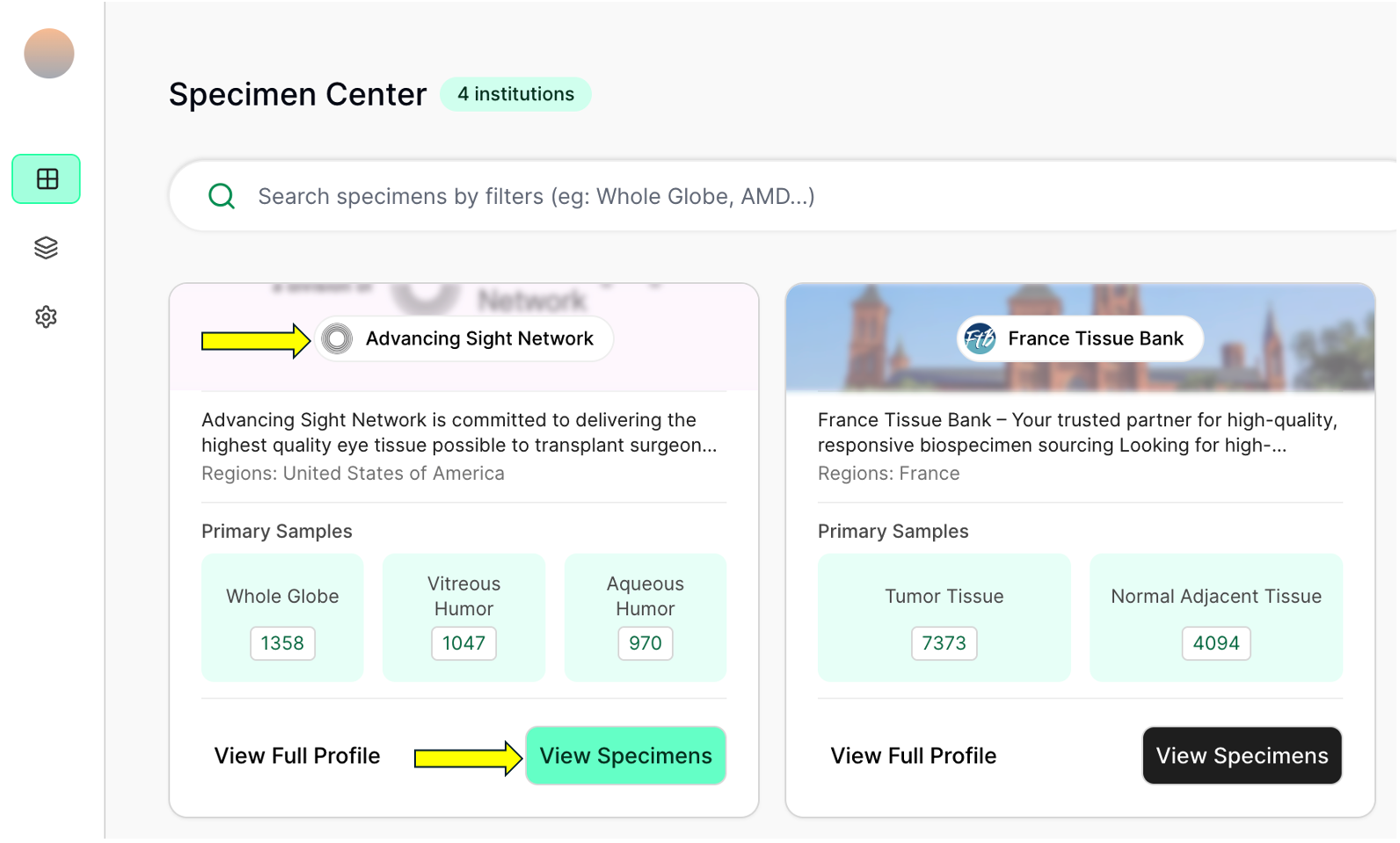Select the Aqueous Humor sample tile
1400x843 pixels.
point(645,618)
